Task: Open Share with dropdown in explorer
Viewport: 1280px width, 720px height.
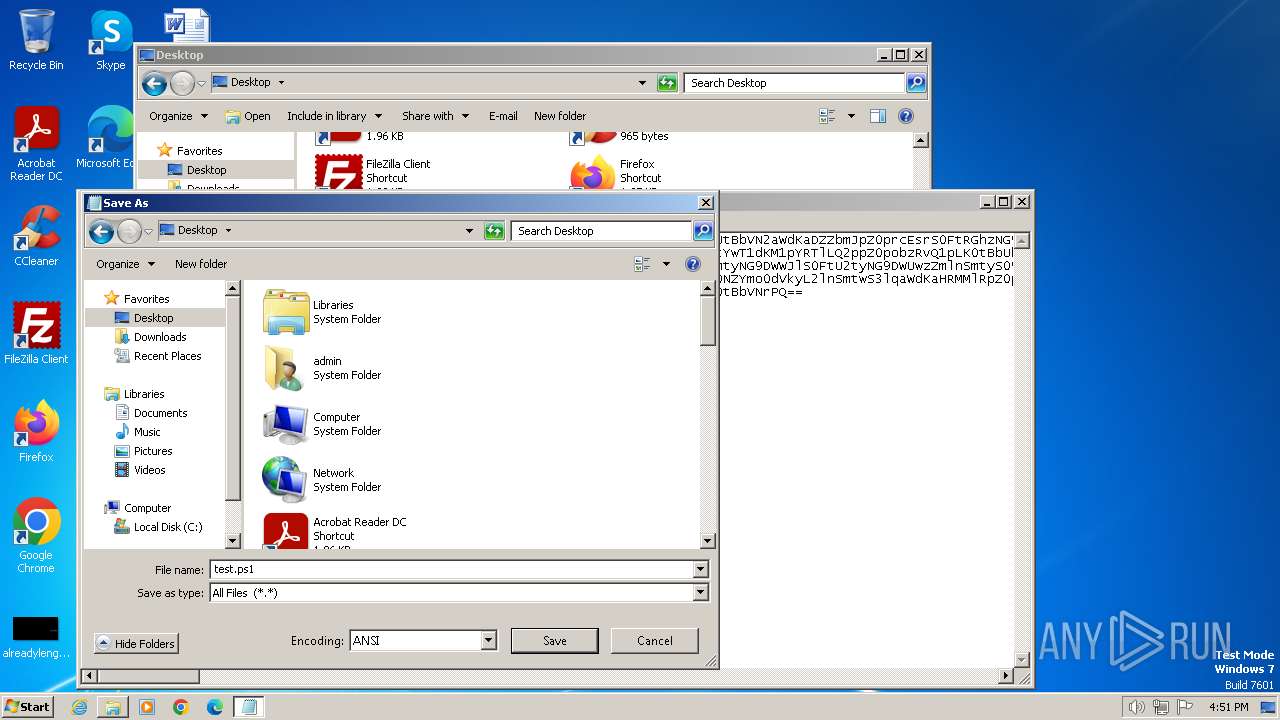Action: click(x=435, y=116)
